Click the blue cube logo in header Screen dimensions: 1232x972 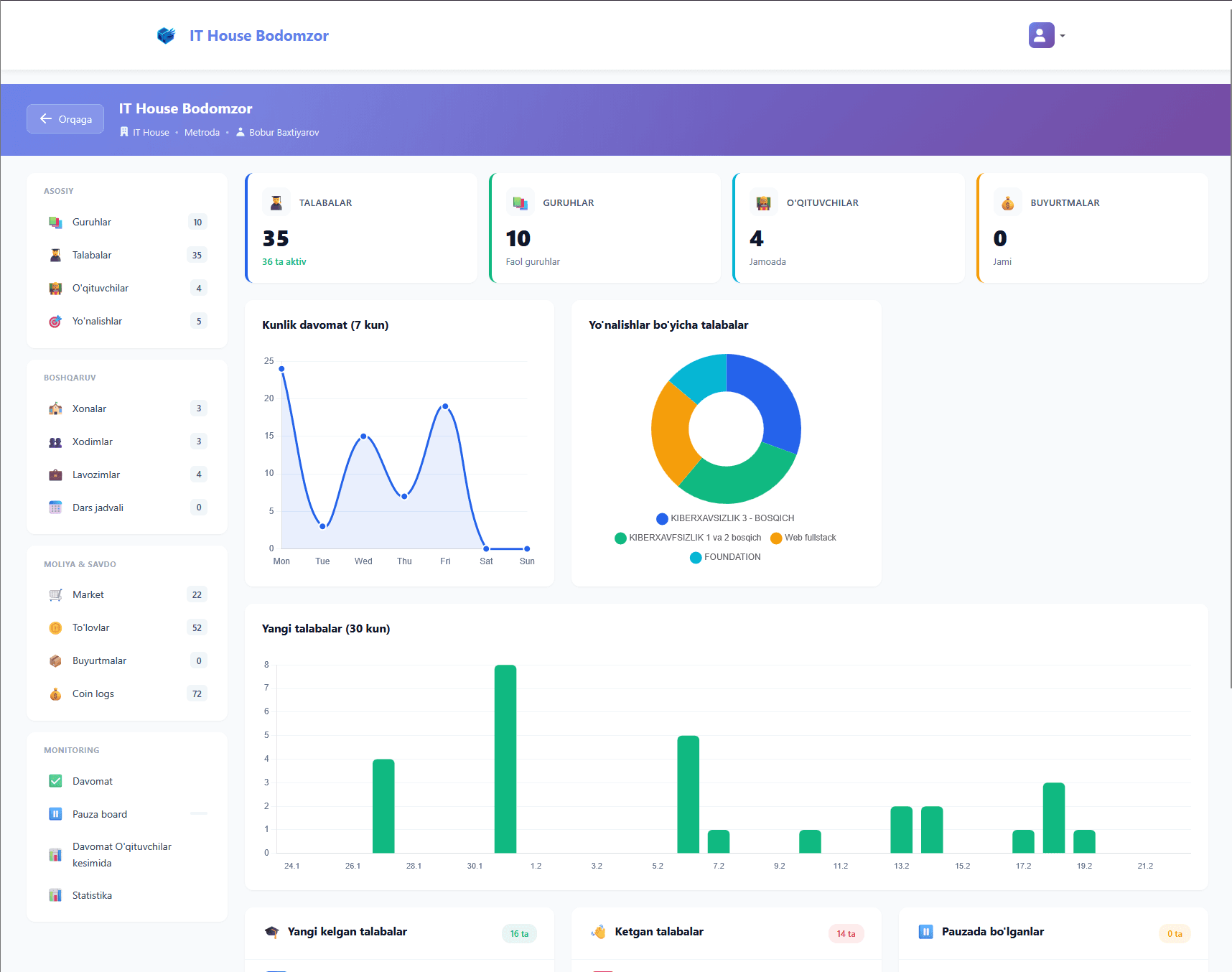tap(166, 34)
